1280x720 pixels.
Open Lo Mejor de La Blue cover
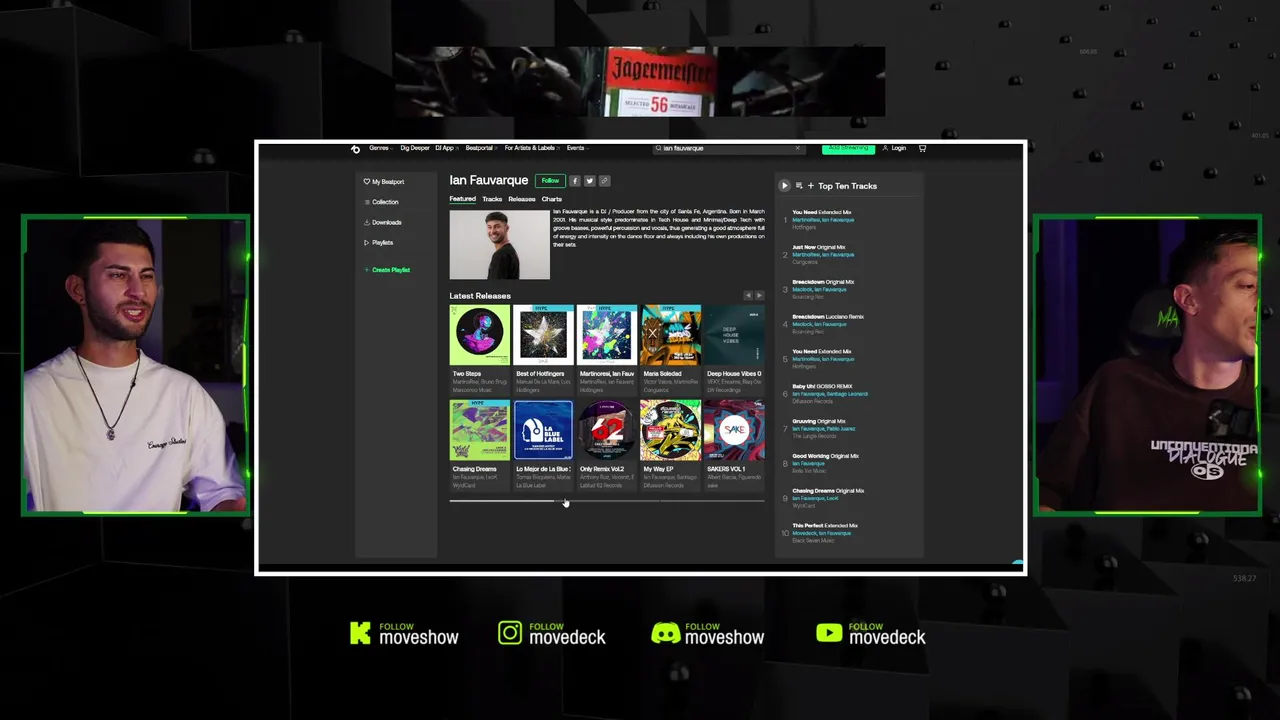point(543,430)
